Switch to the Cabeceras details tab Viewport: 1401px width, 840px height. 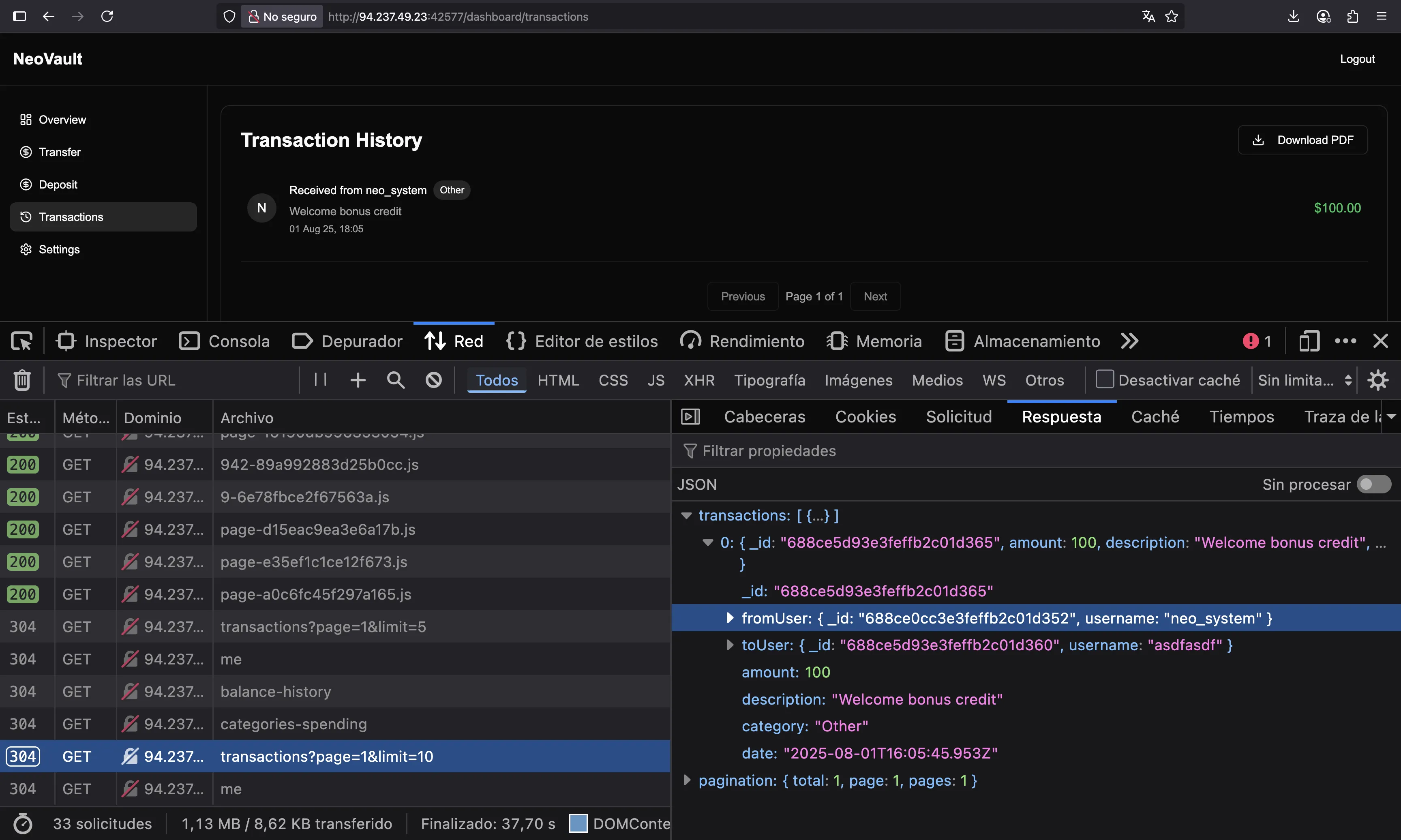765,417
